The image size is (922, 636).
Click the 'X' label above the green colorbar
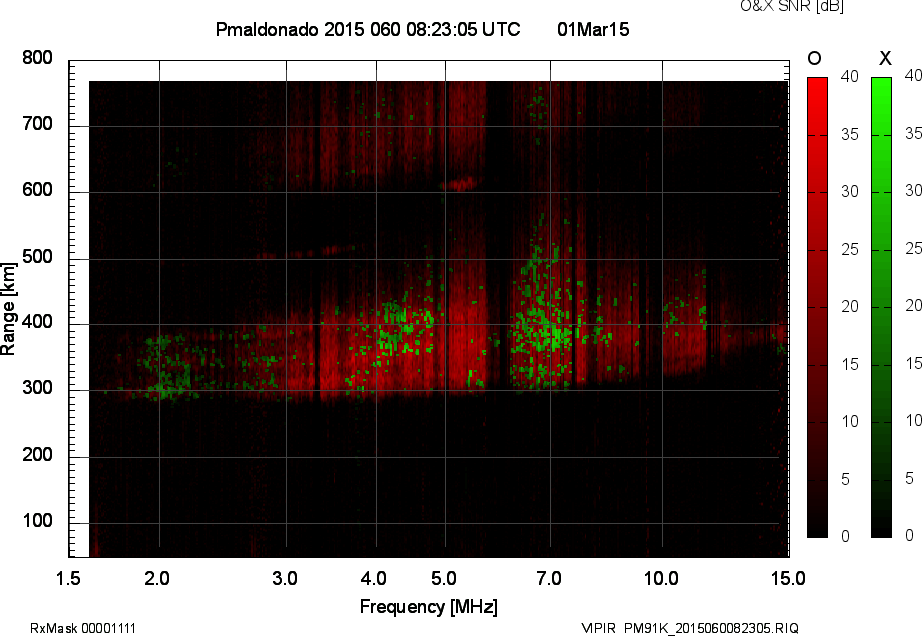tap(885, 58)
